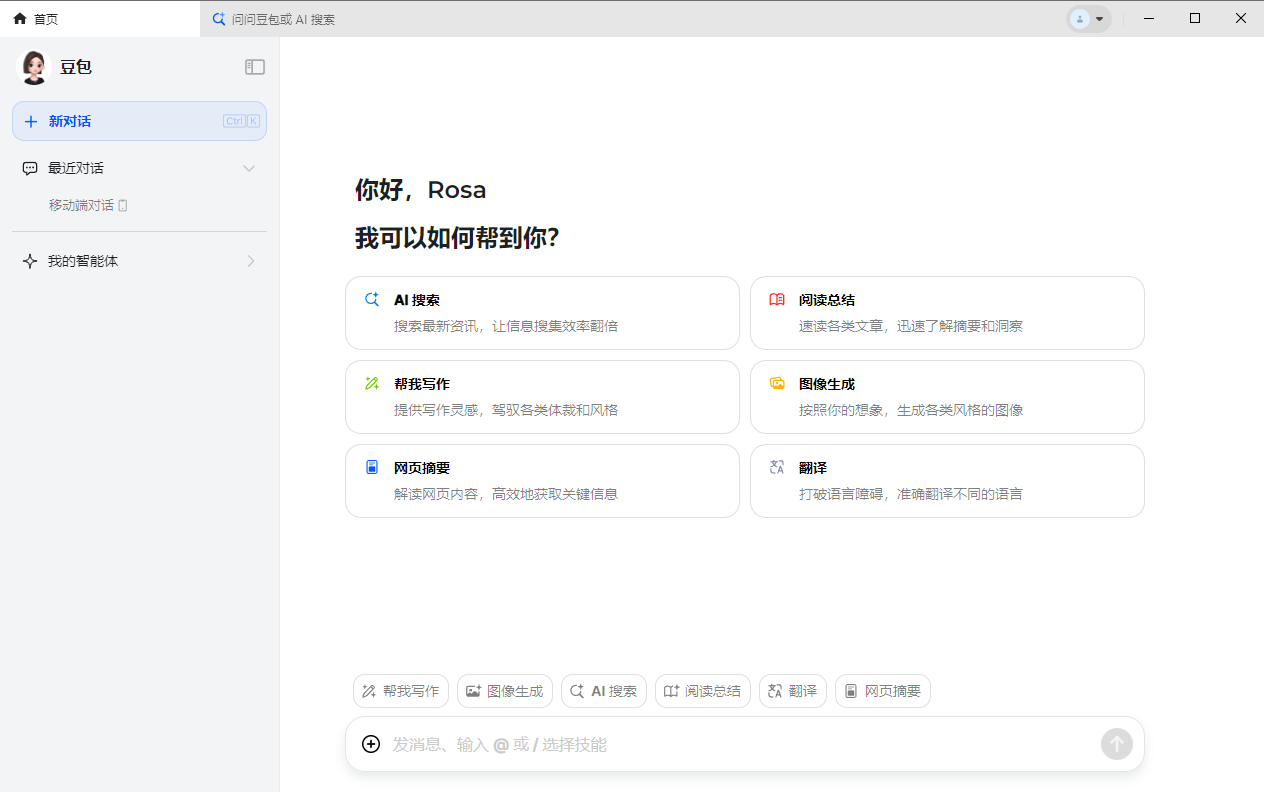Open the 移动端对话 conversation

(x=83, y=205)
